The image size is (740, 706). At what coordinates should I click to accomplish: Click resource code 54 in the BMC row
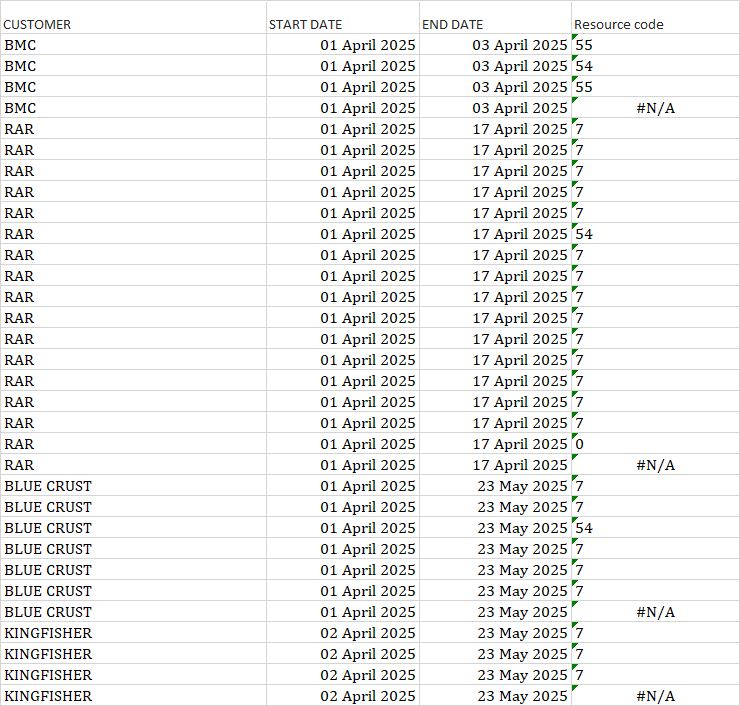[x=656, y=66]
